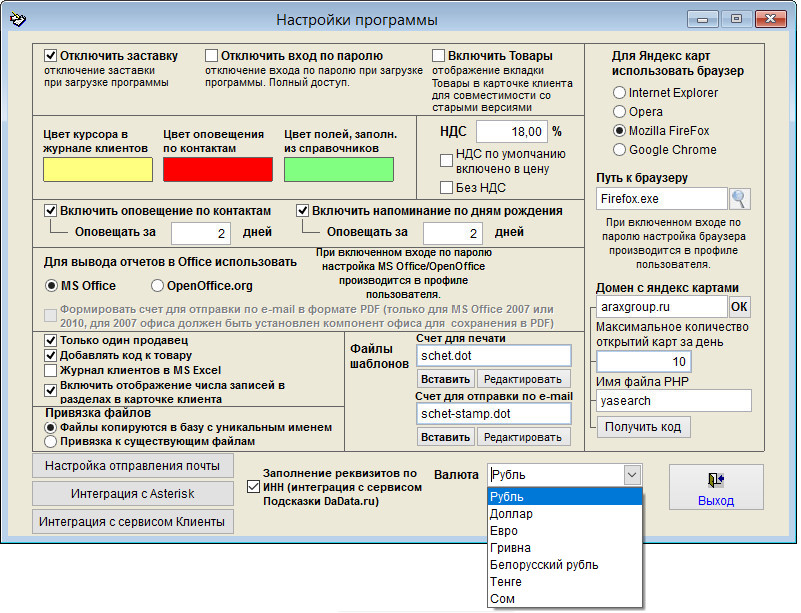801x613 pixels.
Task: Choose Гривна in currency list
Action: click(565, 548)
